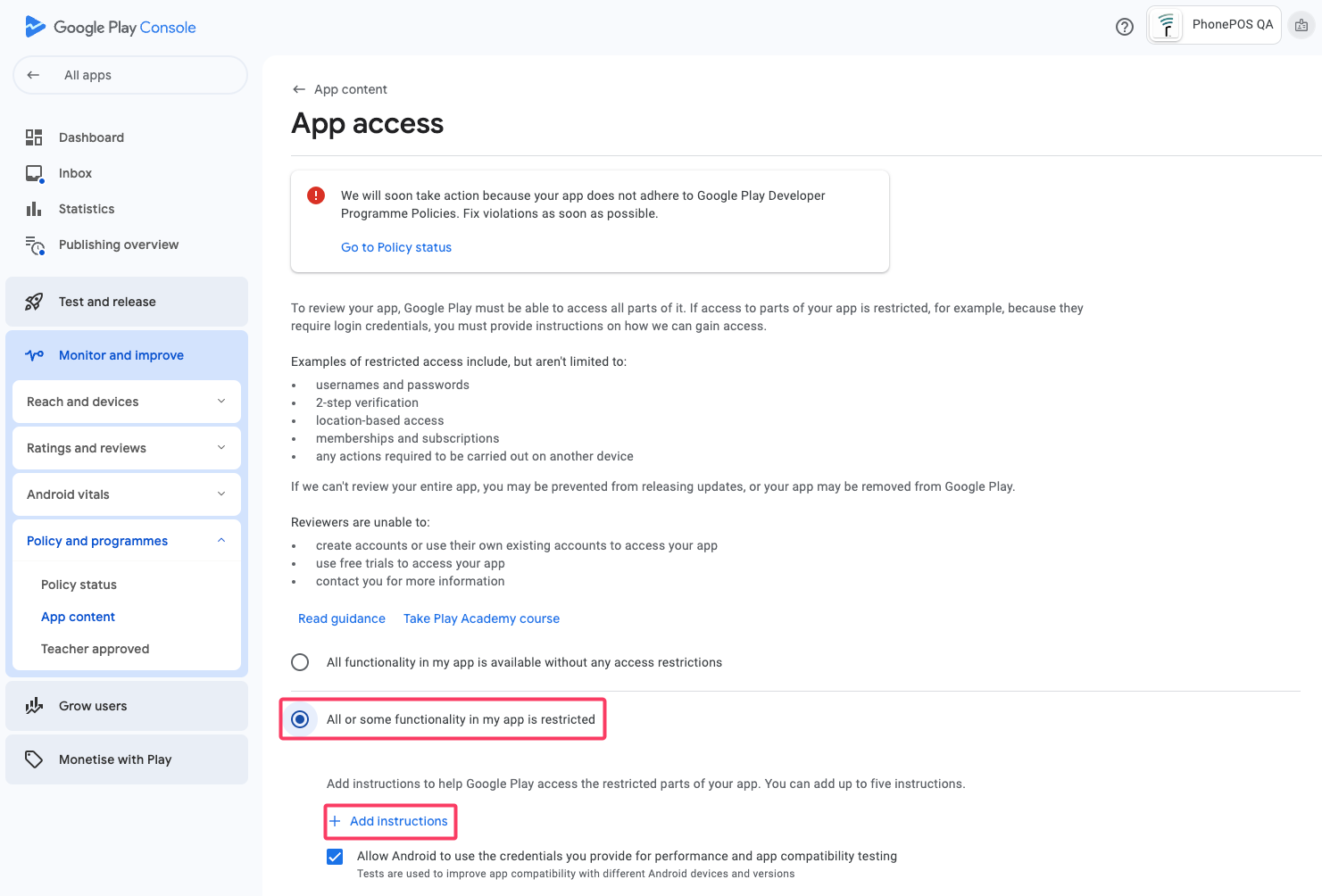Click the Test and release rocket icon
Image resolution: width=1322 pixels, height=896 pixels.
click(34, 302)
